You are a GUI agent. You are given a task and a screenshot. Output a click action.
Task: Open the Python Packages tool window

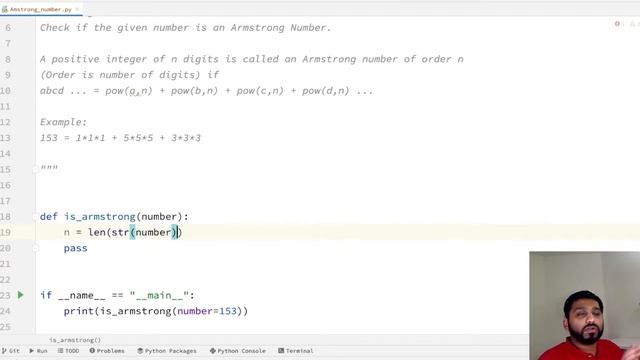click(167, 351)
